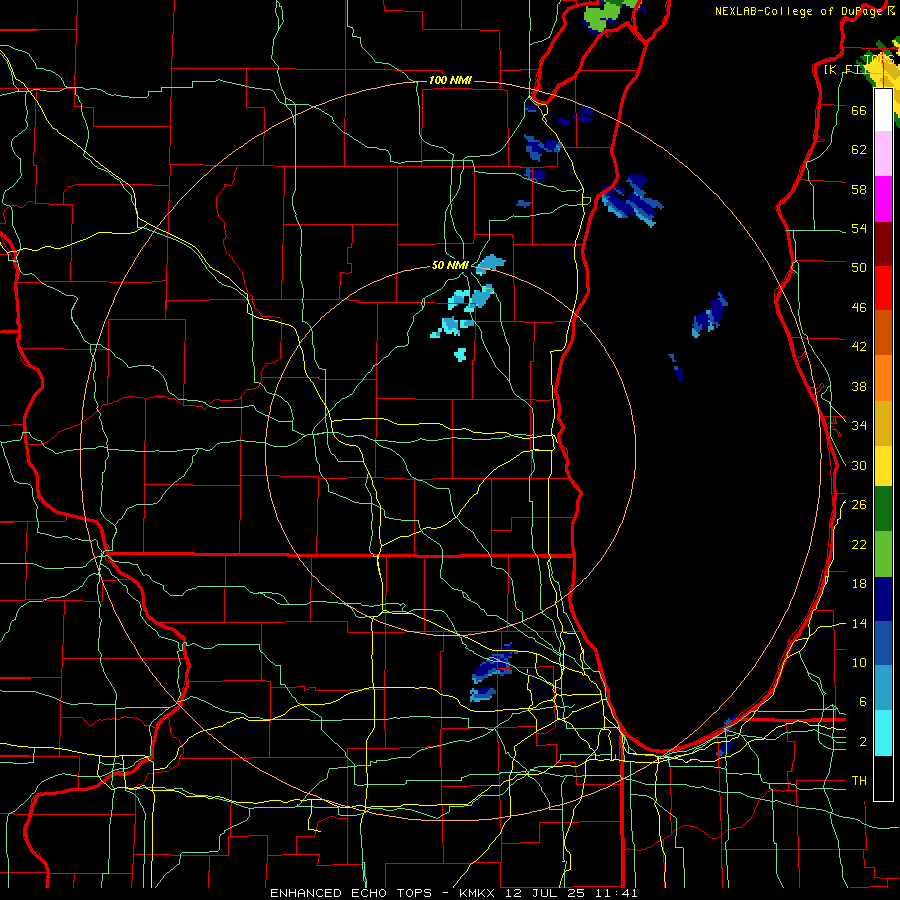Click the '38' scale label
This screenshot has height=900, width=900.
pyautogui.click(x=859, y=386)
